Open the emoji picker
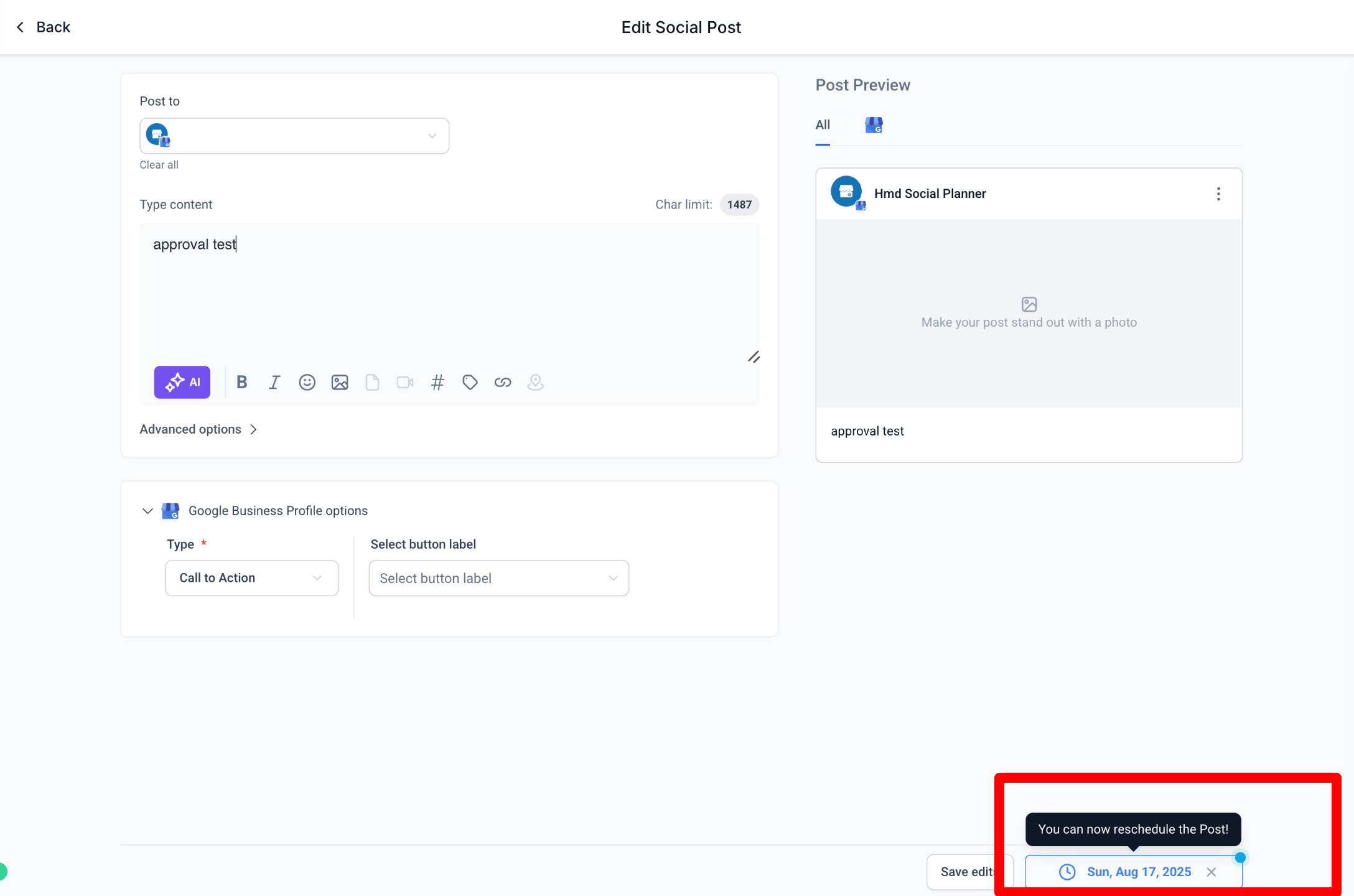This screenshot has height=896, width=1354. 307,382
